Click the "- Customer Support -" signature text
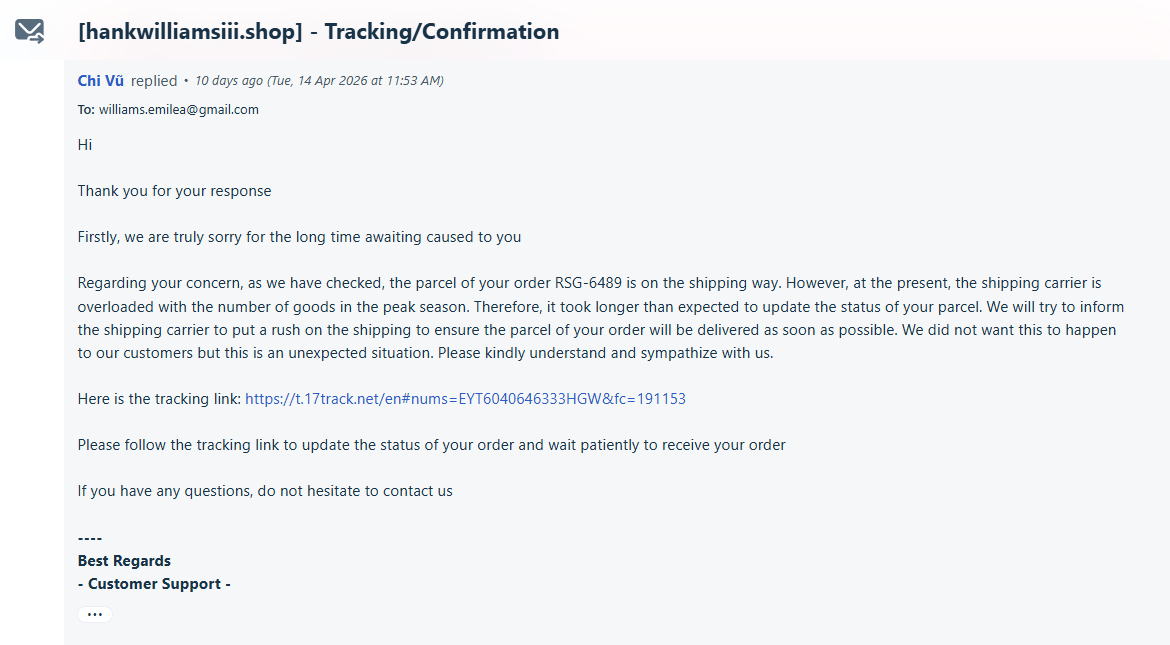This screenshot has width=1170, height=645. [154, 584]
